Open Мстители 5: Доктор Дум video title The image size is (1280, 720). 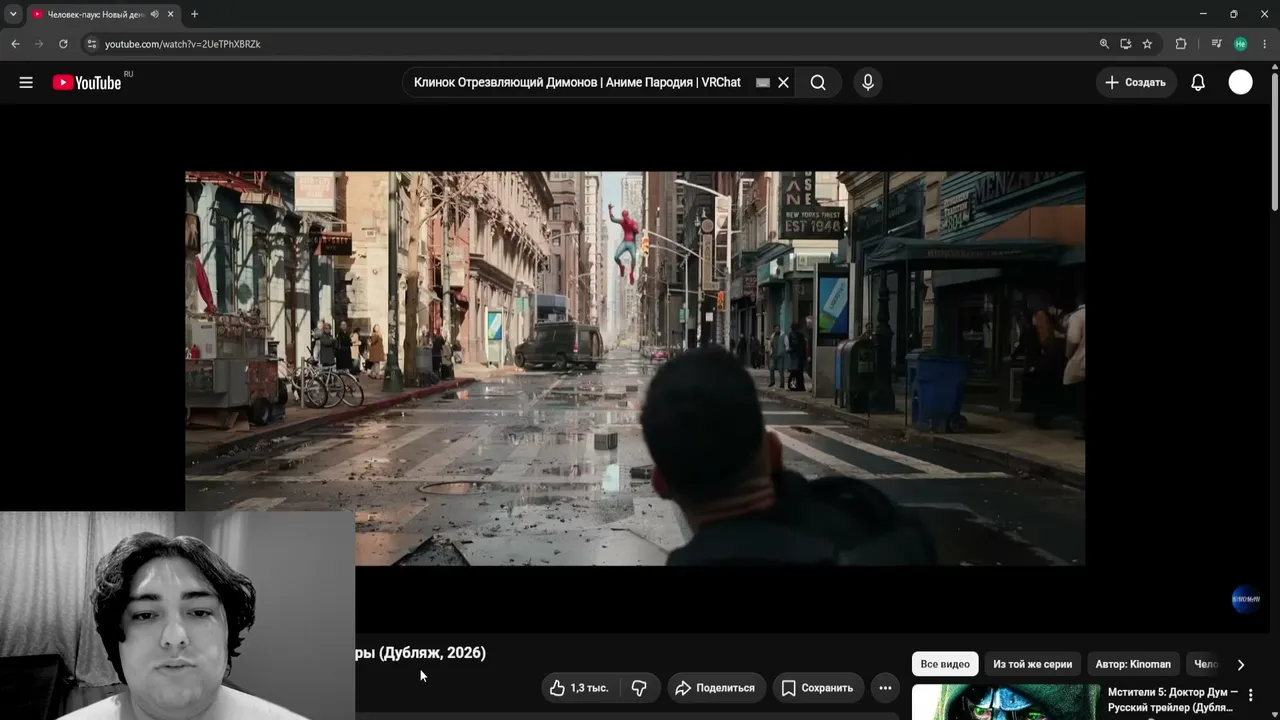(x=1173, y=700)
